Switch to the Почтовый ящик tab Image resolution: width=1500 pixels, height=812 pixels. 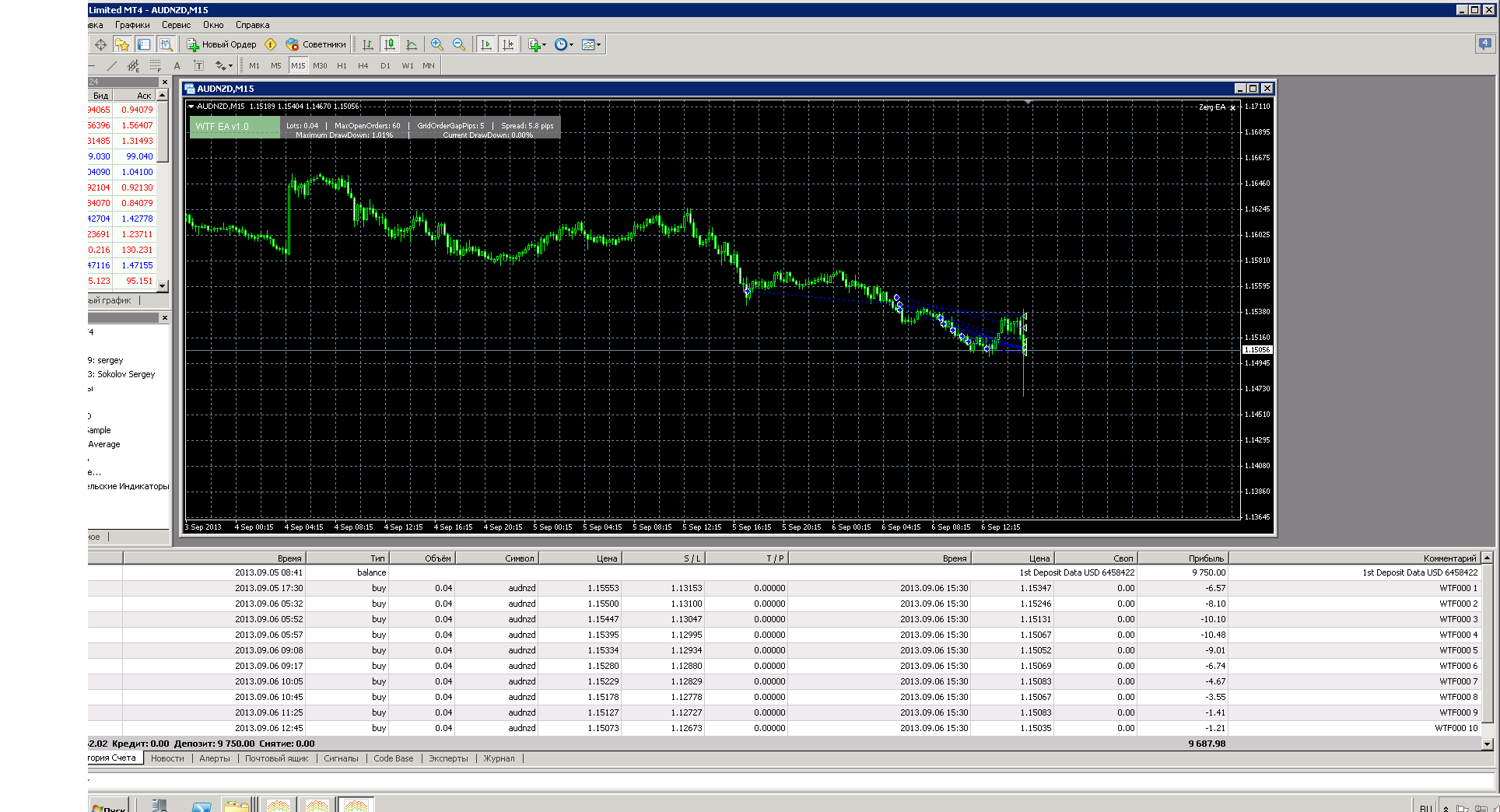click(x=276, y=758)
